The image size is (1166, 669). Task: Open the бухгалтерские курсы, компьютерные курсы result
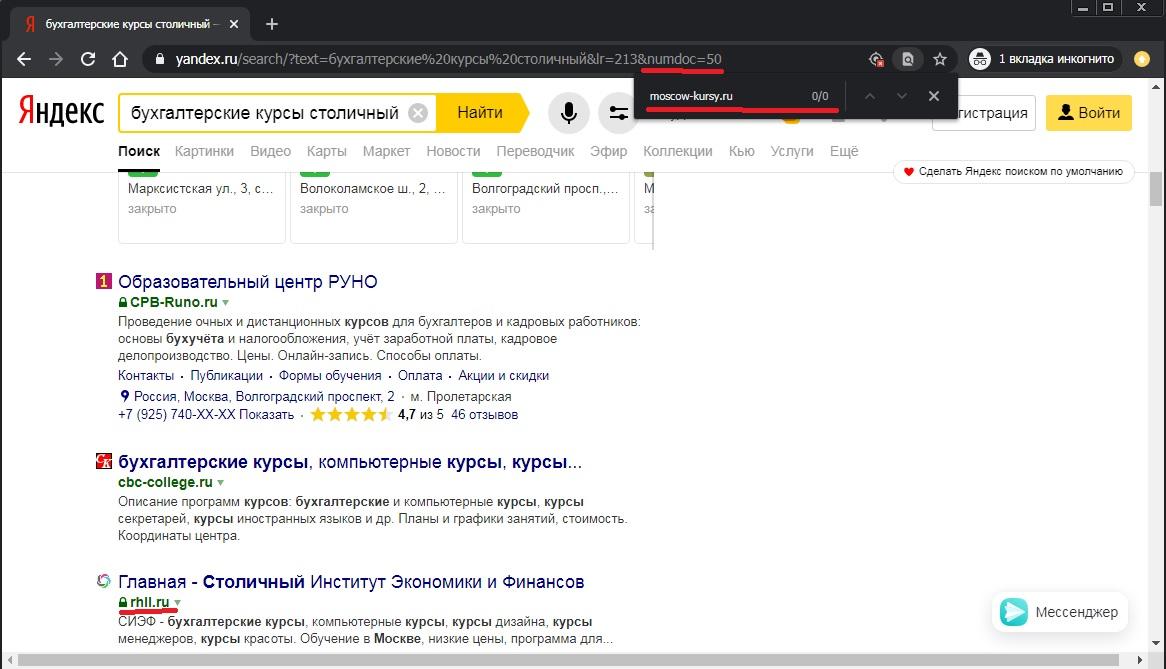[x=350, y=462]
